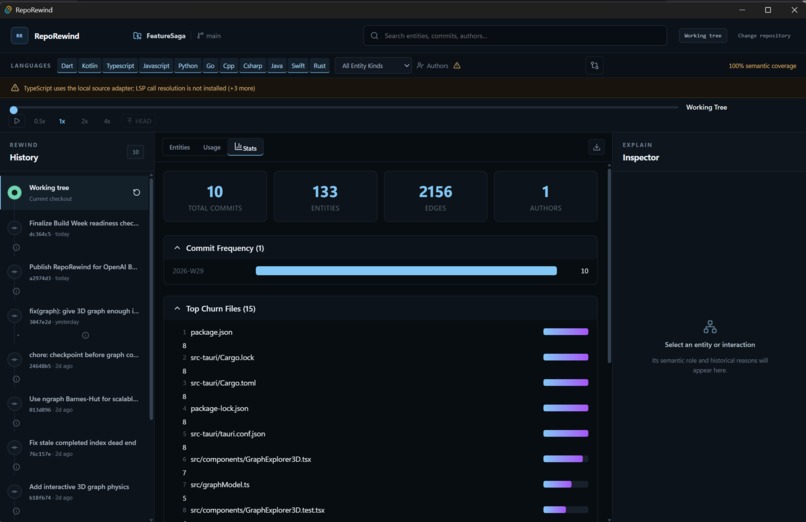Click the warning triangle next to Authors

pos(457,66)
